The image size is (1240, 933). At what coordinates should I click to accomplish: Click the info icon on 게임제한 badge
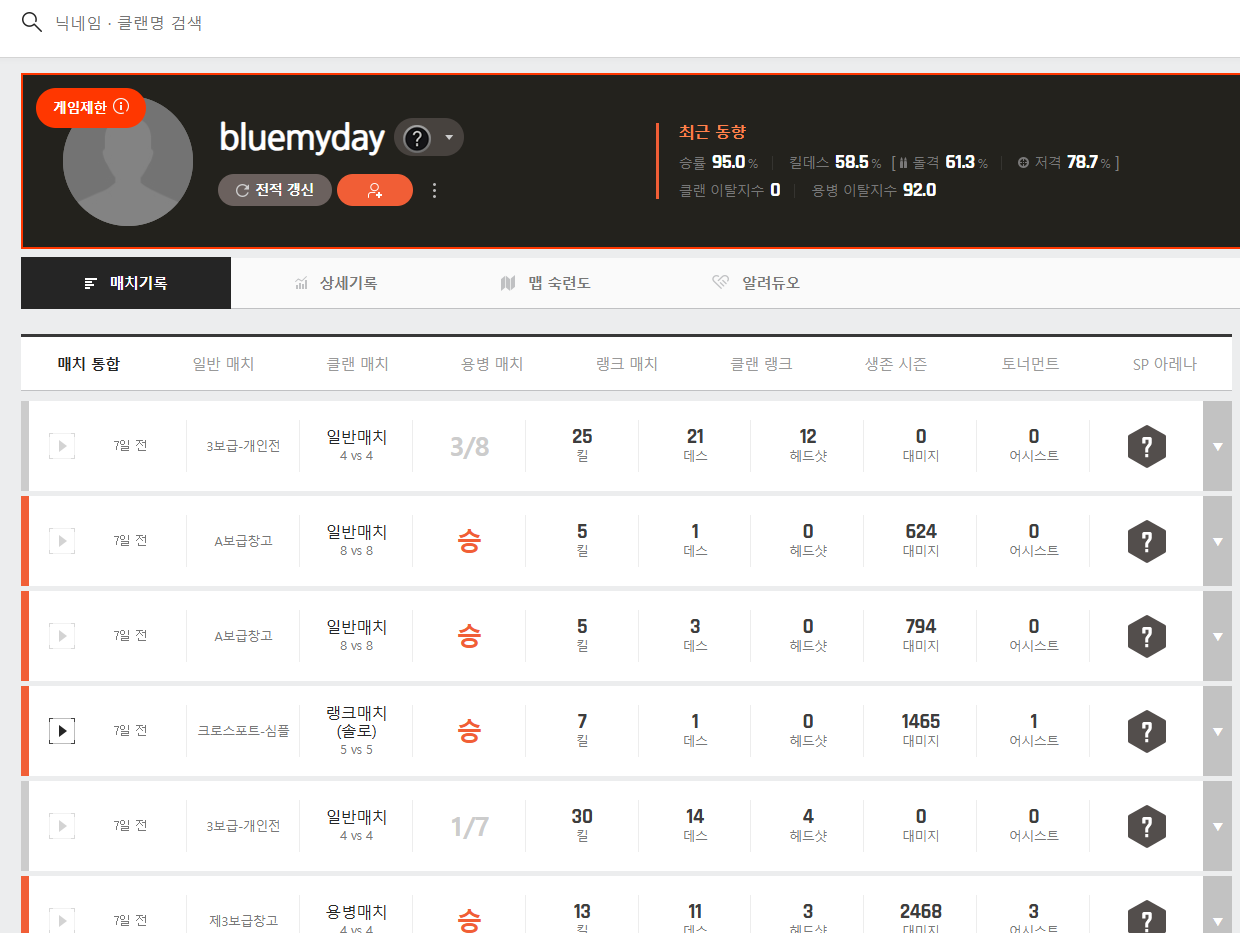(122, 107)
